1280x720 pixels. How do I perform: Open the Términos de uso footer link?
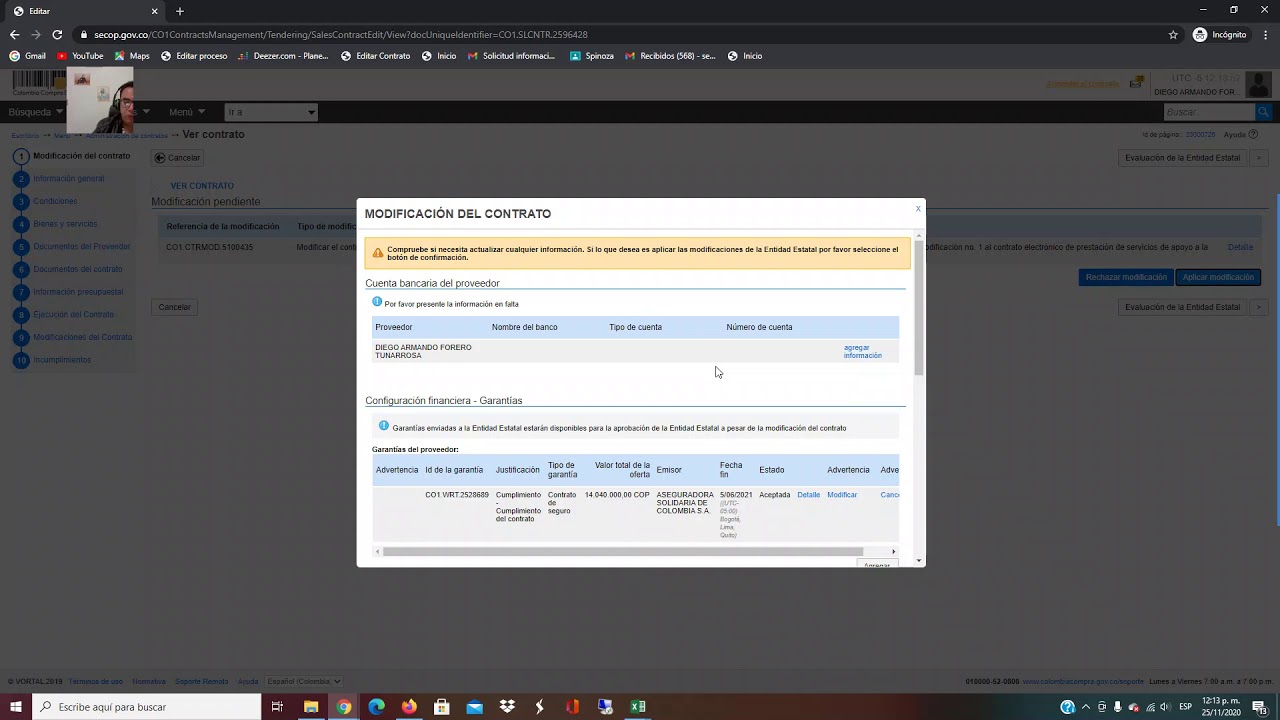point(96,681)
